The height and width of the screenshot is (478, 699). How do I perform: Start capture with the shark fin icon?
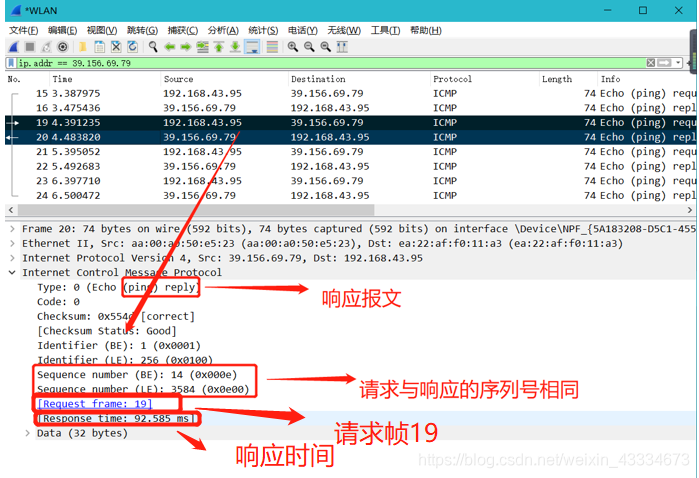pyautogui.click(x=14, y=47)
